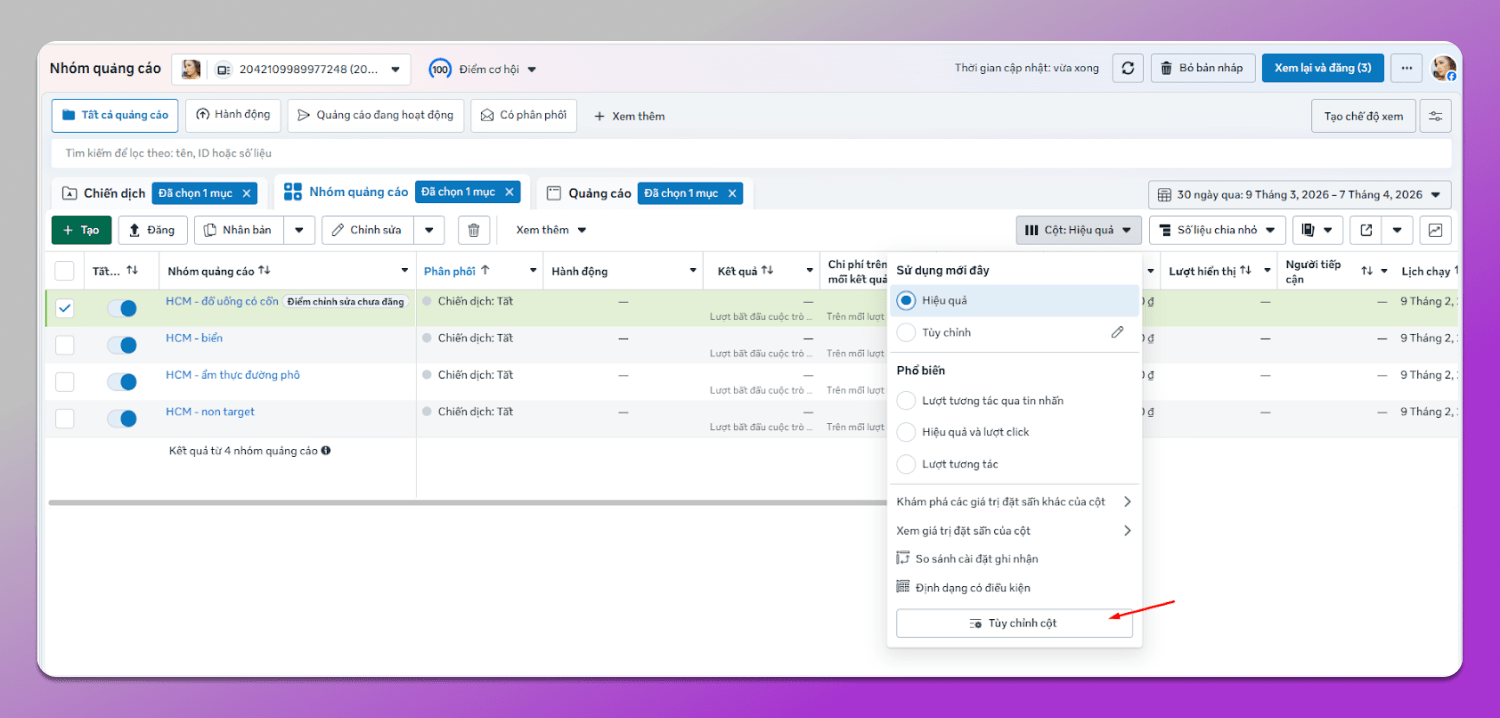
Task: Open the three-dots more options menu
Action: point(1406,68)
